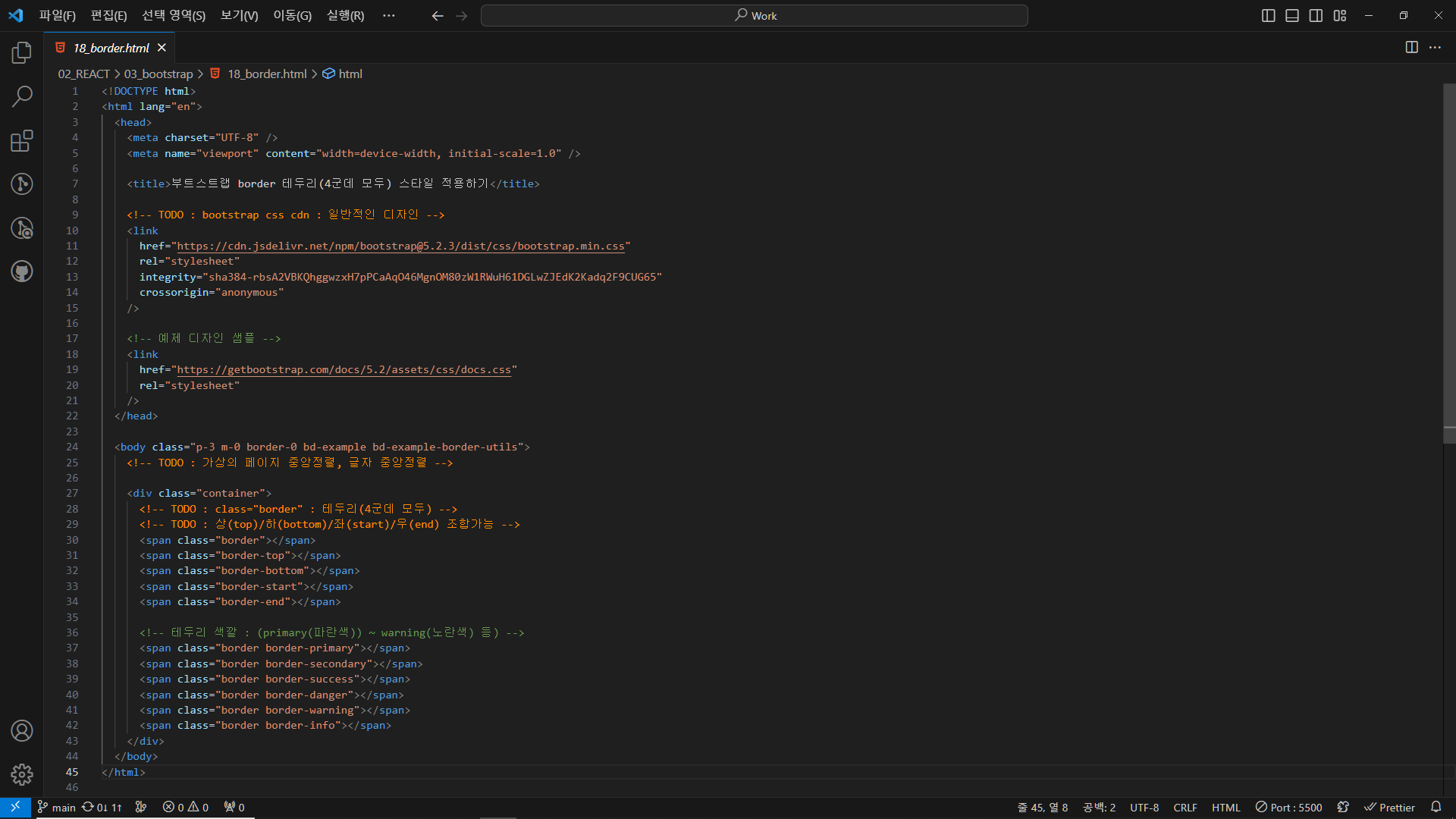Open the Run and Debug view
The image size is (1456, 819).
[22, 227]
